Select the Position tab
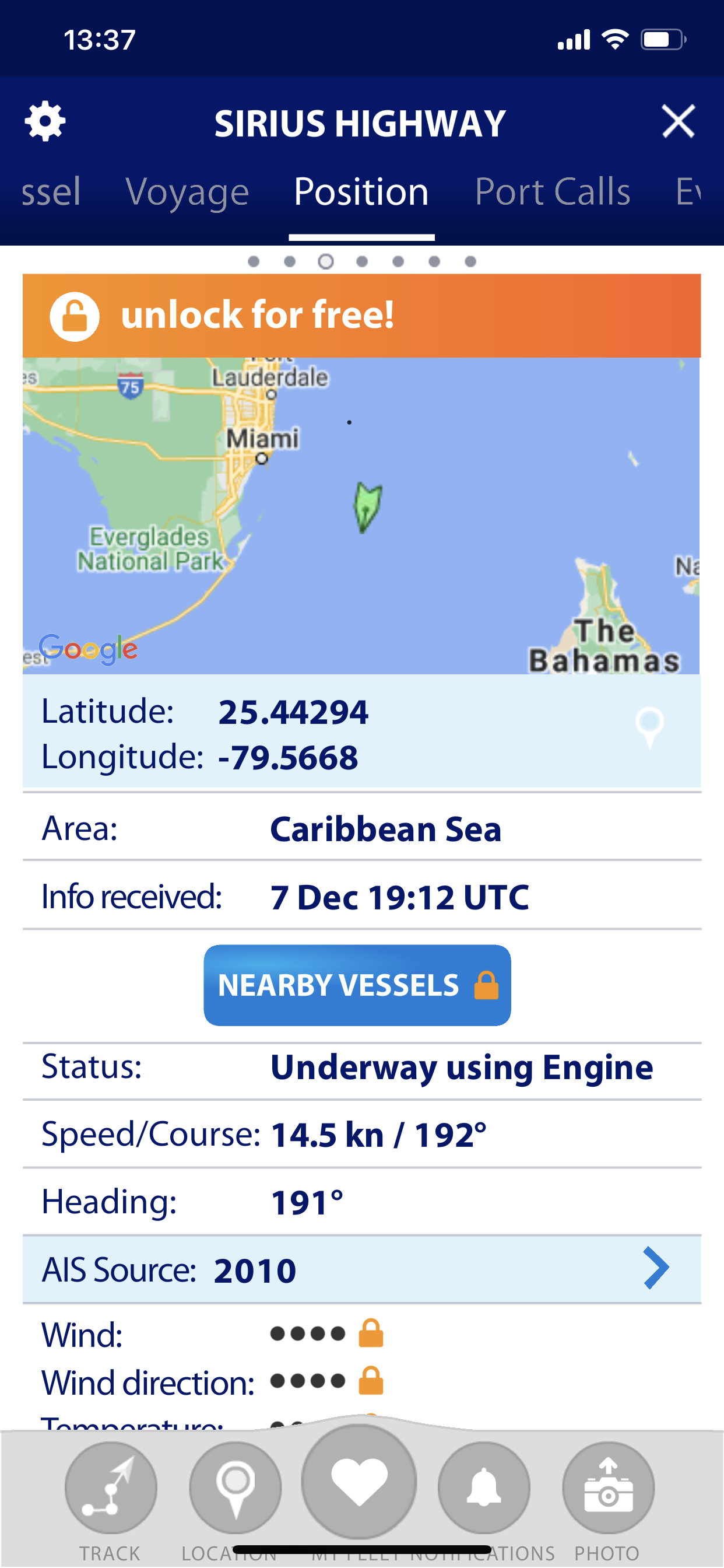 pyautogui.click(x=361, y=192)
